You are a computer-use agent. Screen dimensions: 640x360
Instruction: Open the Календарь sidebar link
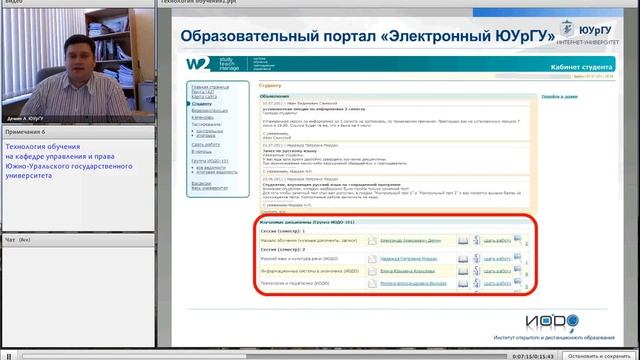pos(202,118)
